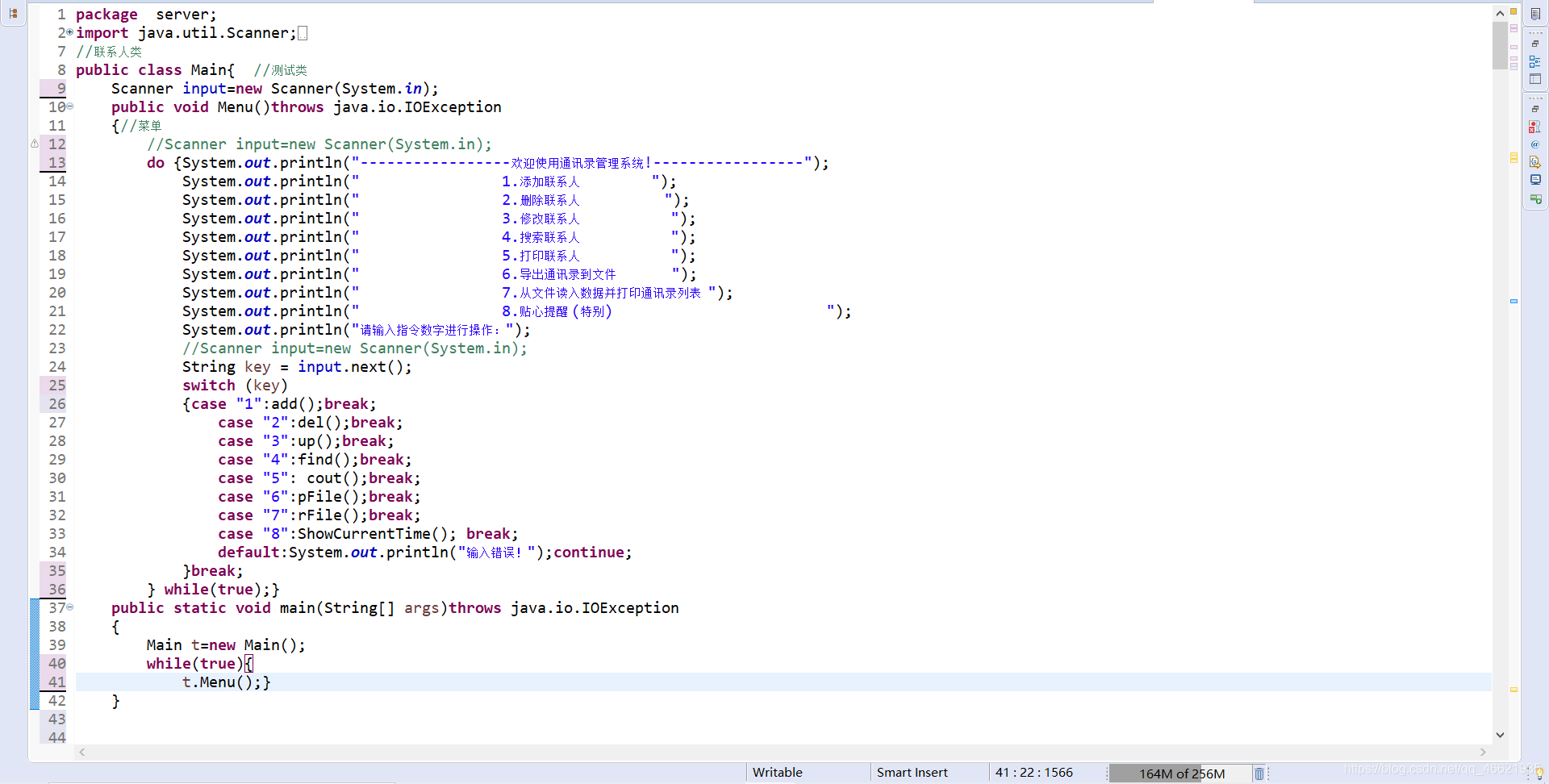
Task: Click the scroll up arrow
Action: [x=1500, y=13]
